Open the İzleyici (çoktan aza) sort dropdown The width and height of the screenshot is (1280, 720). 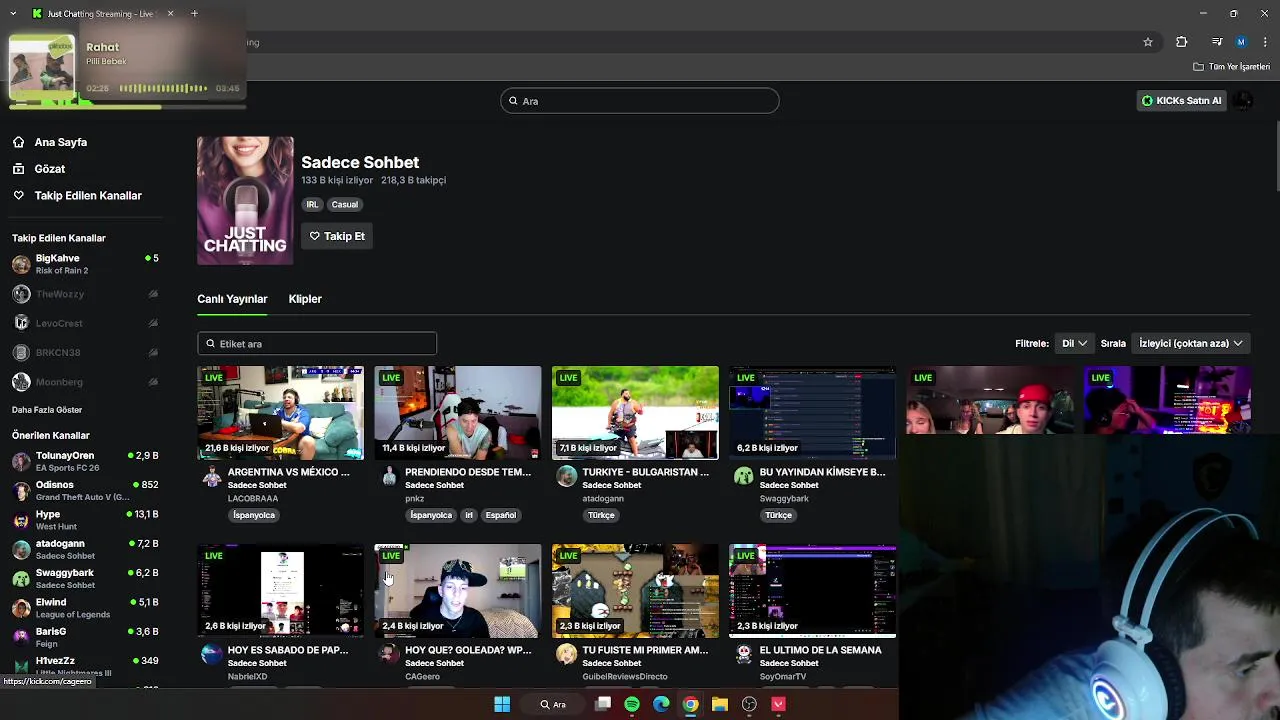coord(1191,343)
